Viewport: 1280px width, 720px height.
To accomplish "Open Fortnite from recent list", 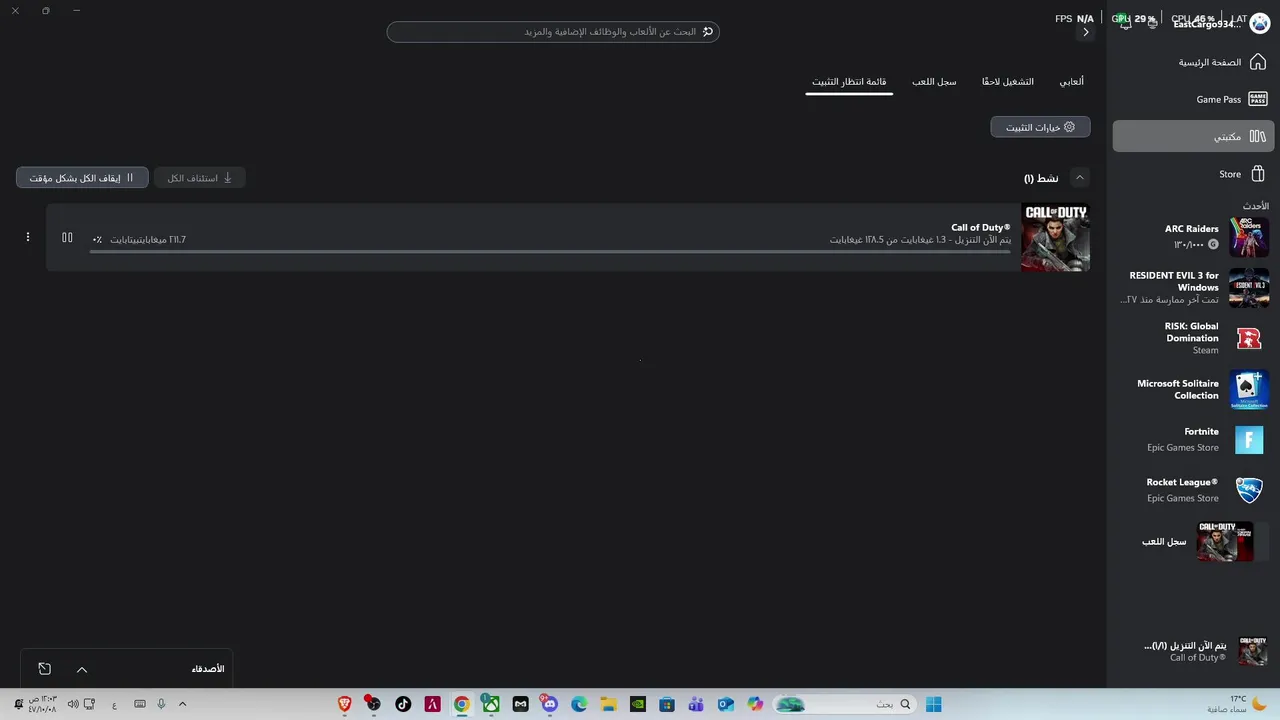I will pyautogui.click(x=1193, y=439).
